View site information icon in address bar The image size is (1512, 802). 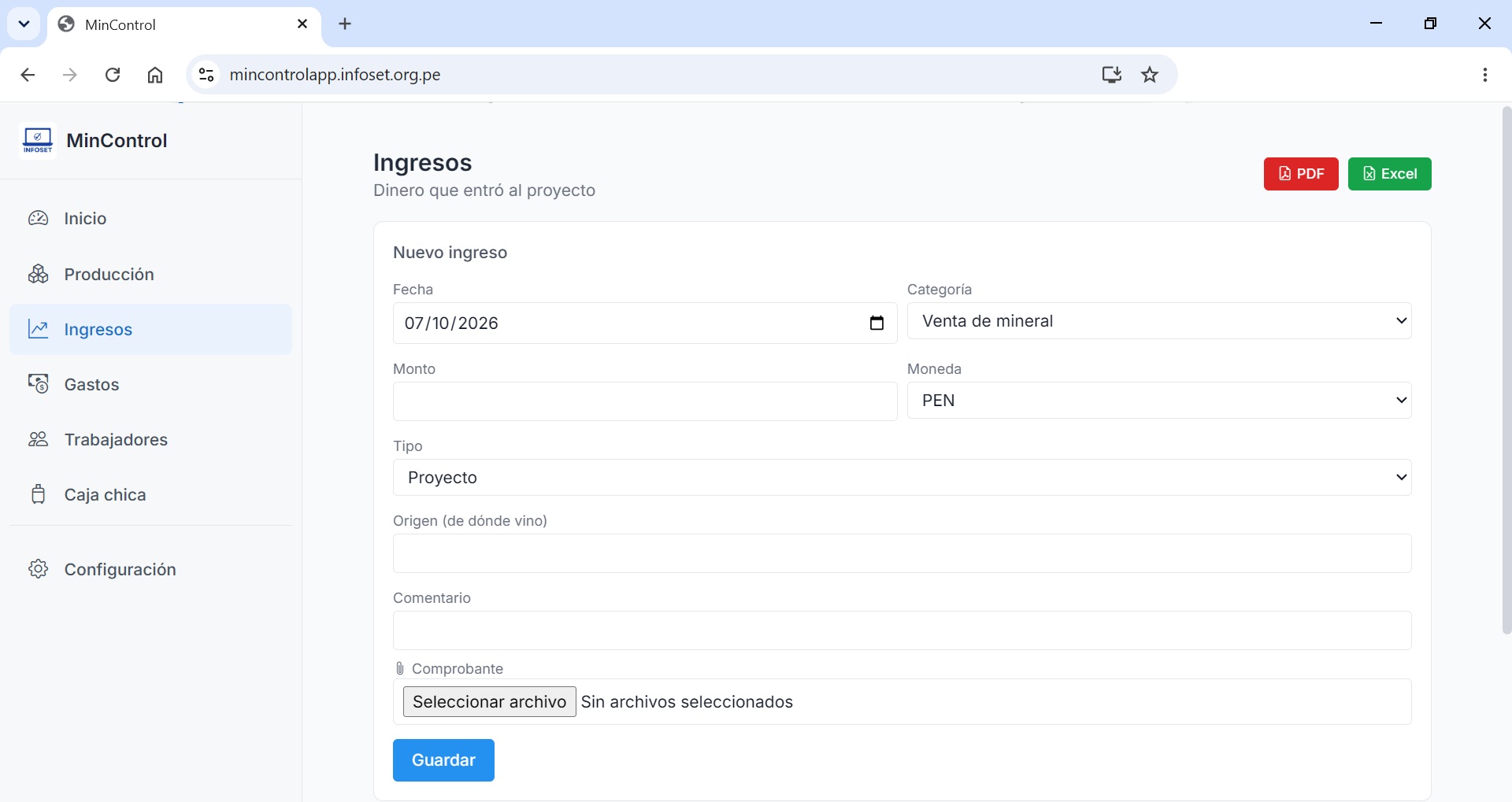tap(206, 75)
